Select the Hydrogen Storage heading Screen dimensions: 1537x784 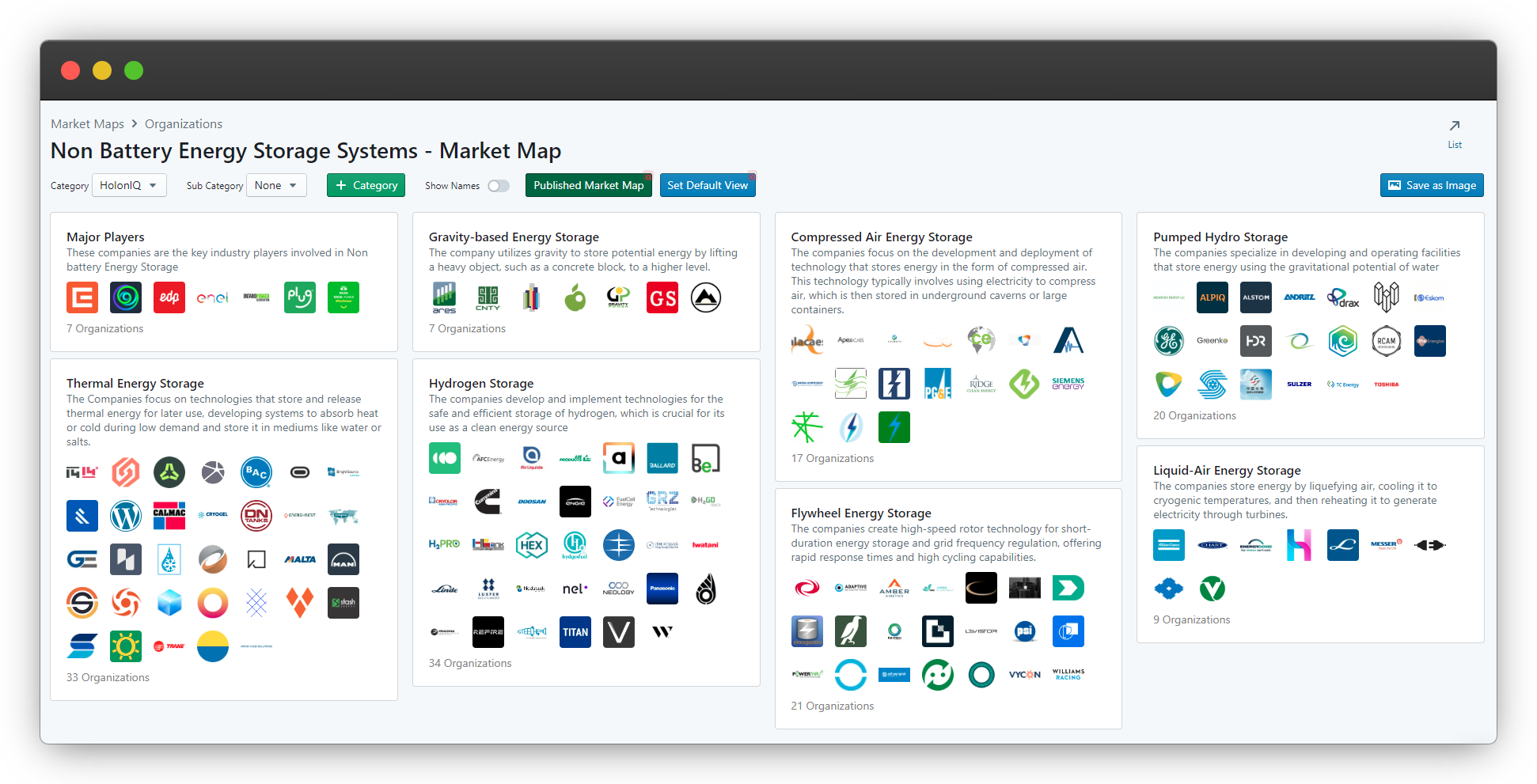point(481,384)
